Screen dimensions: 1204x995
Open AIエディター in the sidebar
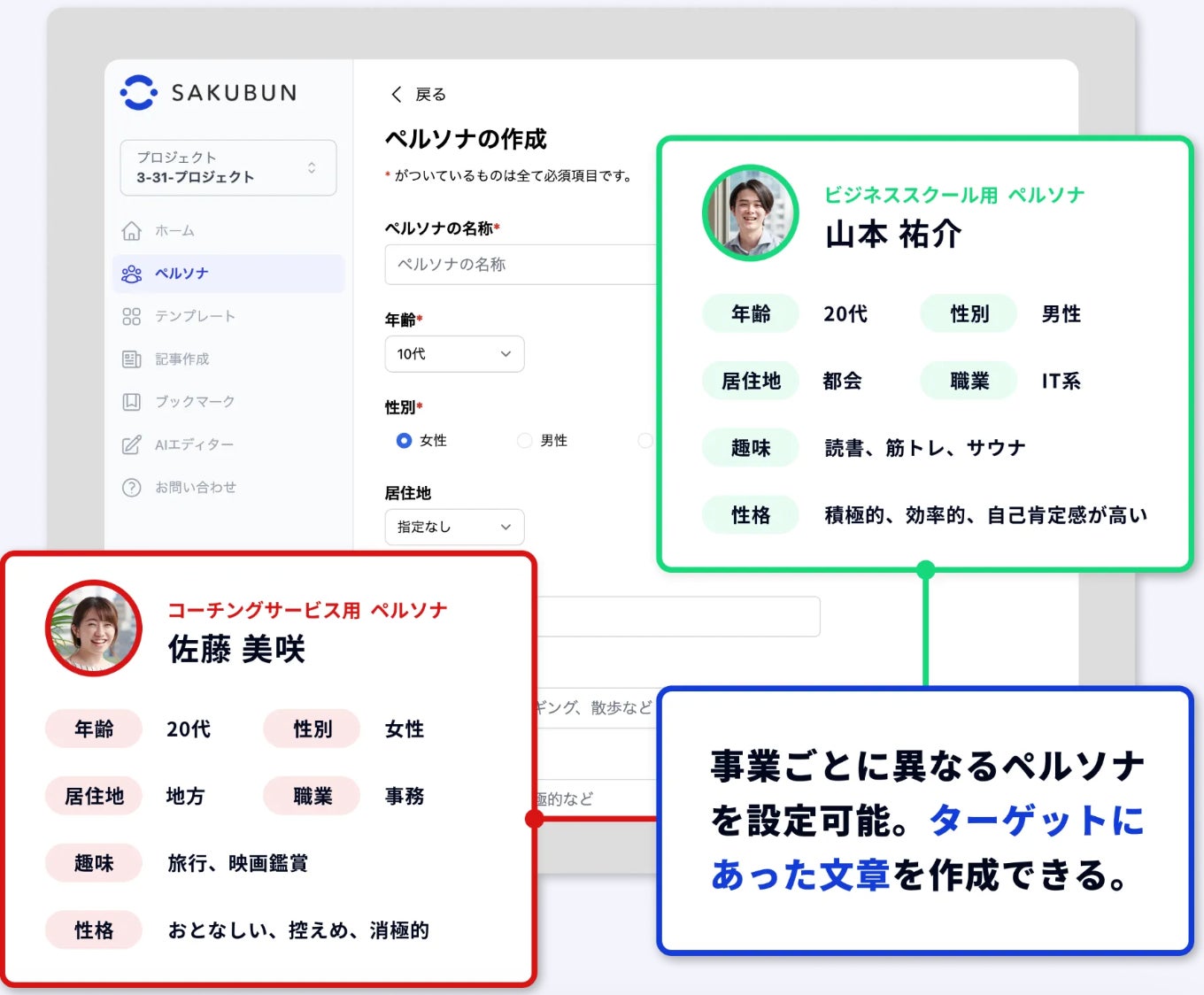pos(228,444)
